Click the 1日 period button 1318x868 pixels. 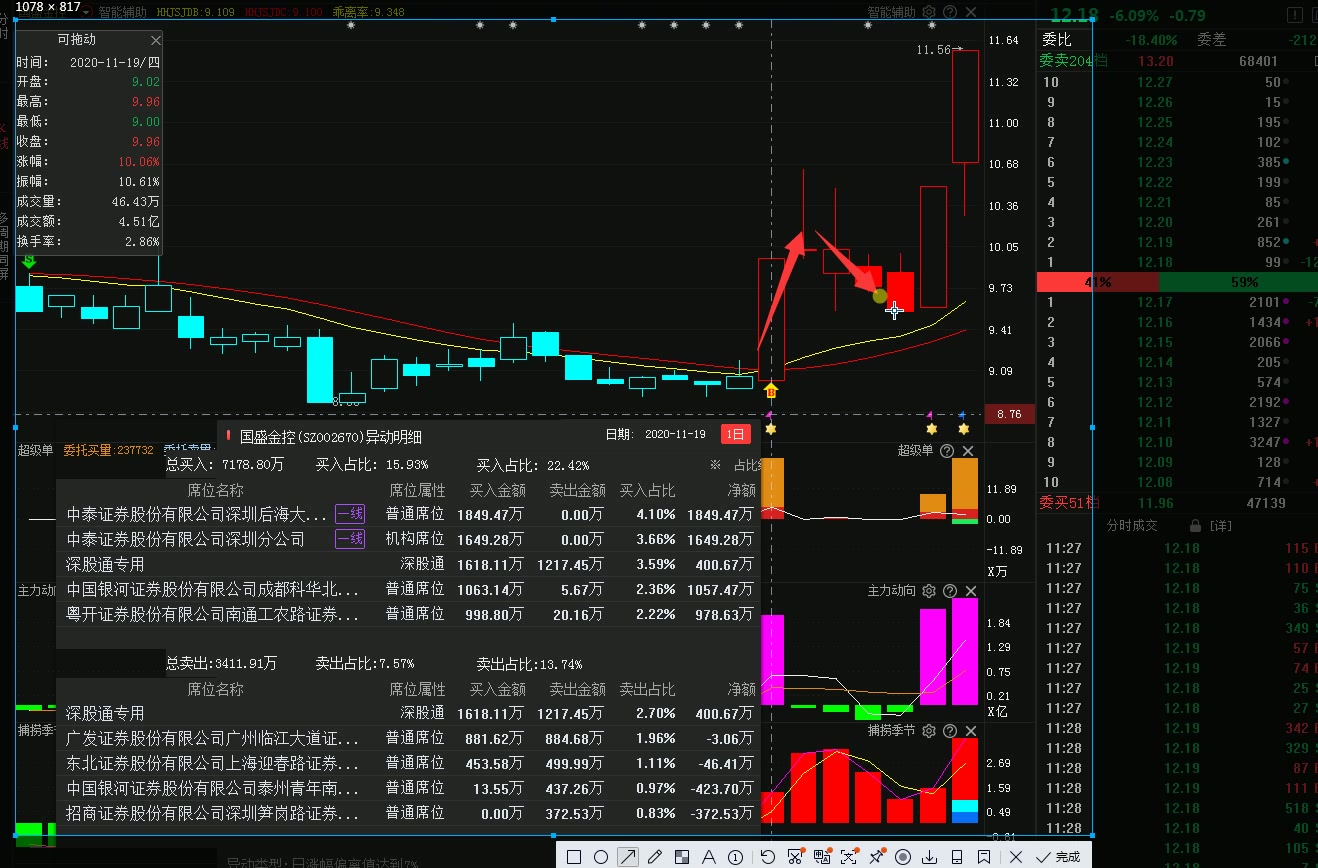click(735, 434)
